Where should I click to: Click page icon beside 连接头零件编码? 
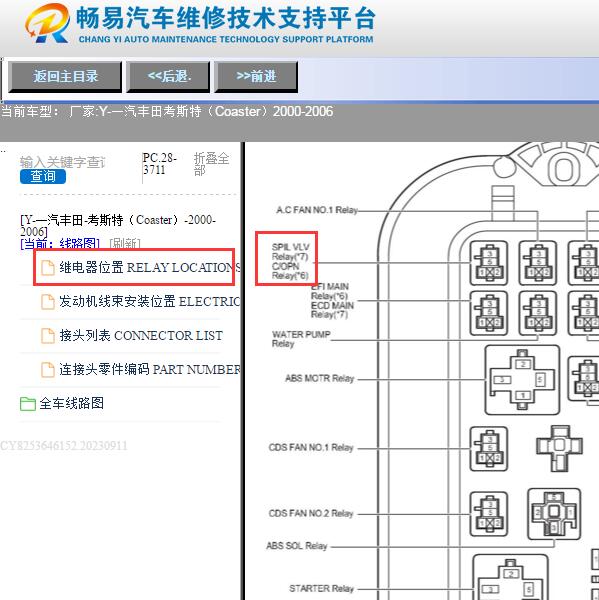48,370
